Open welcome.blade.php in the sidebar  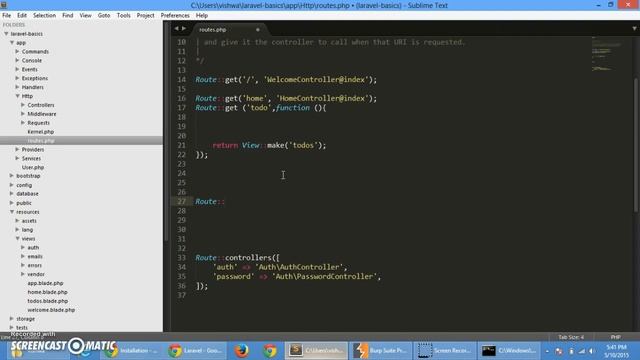click(51, 310)
